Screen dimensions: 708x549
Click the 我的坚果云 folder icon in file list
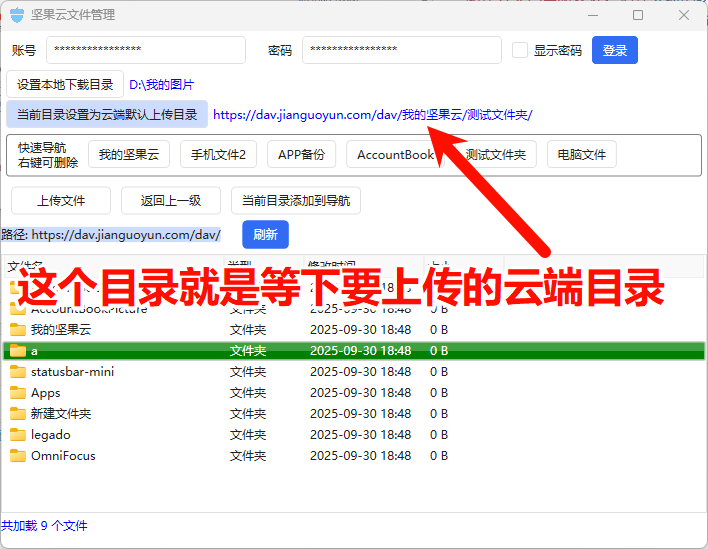coord(17,330)
